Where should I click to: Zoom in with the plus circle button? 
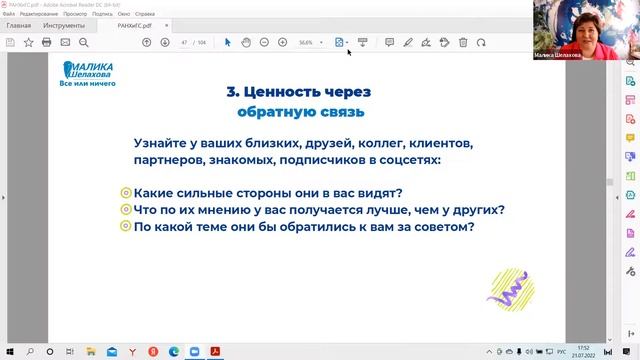coord(282,42)
